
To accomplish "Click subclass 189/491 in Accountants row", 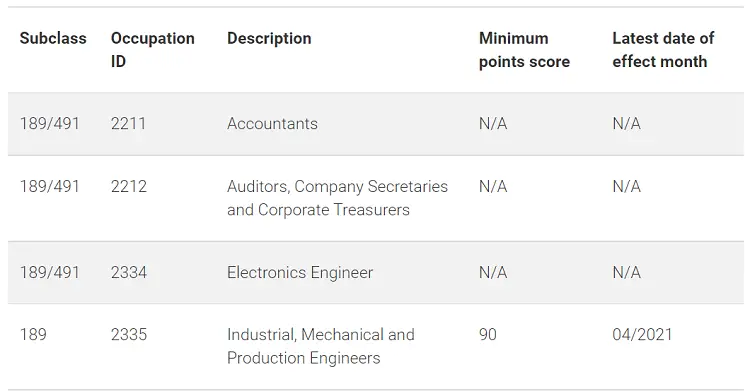I will 49,123.
